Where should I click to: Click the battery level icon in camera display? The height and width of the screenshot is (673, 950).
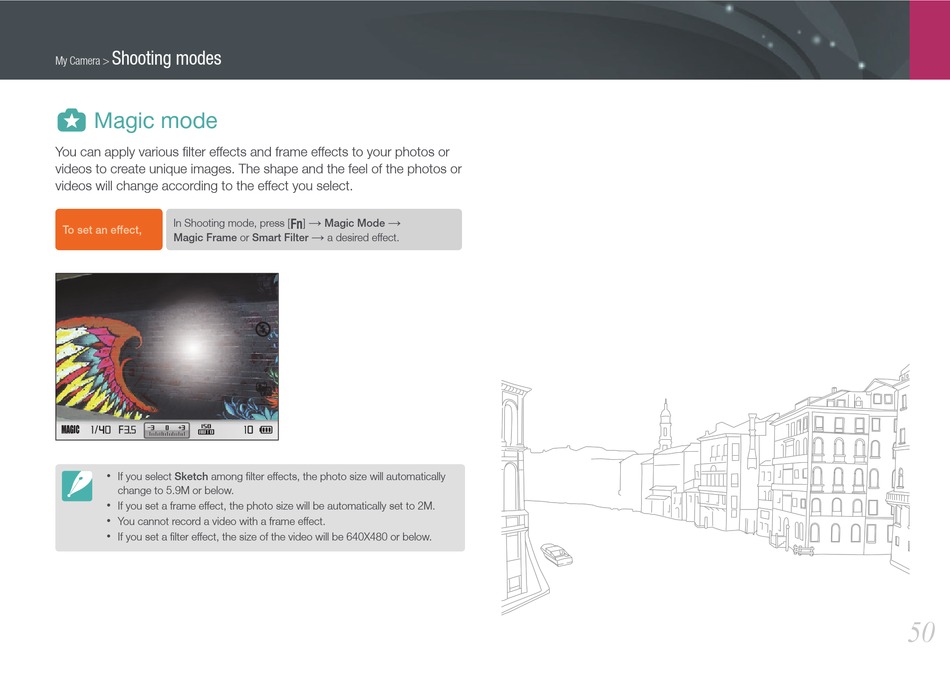[x=266, y=429]
